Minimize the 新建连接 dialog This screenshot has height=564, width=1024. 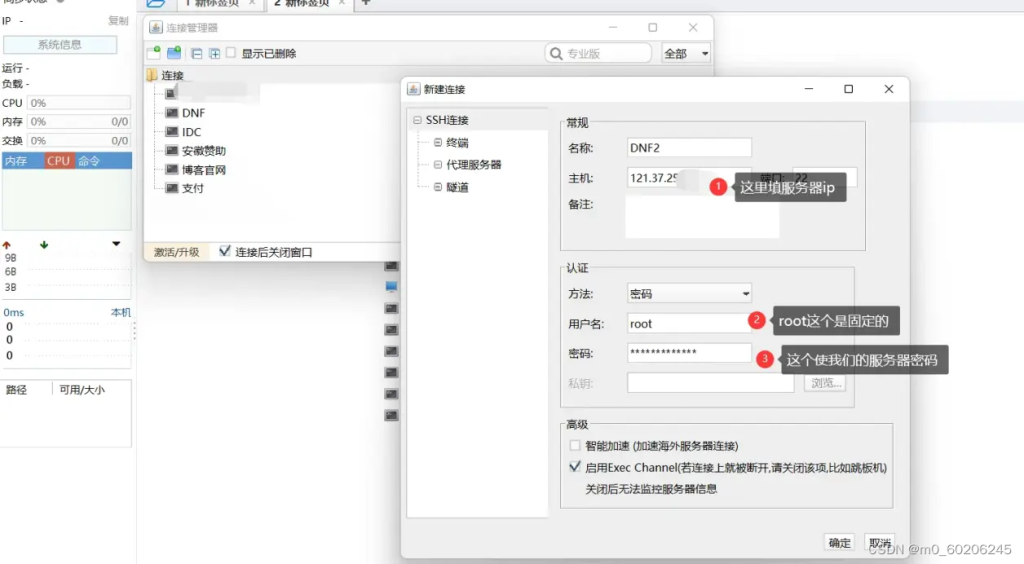click(x=808, y=89)
